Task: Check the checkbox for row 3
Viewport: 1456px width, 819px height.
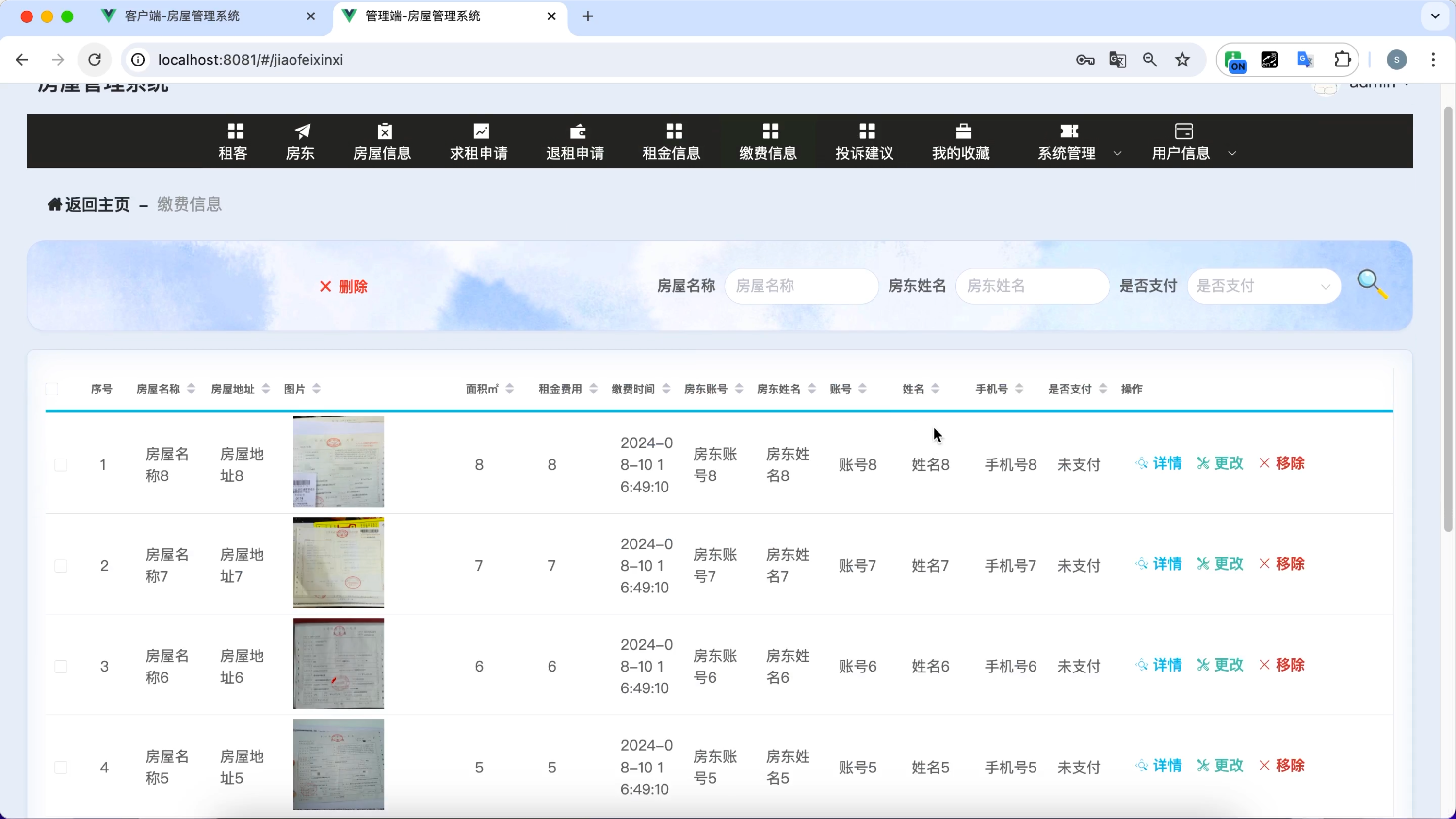Action: tap(61, 666)
